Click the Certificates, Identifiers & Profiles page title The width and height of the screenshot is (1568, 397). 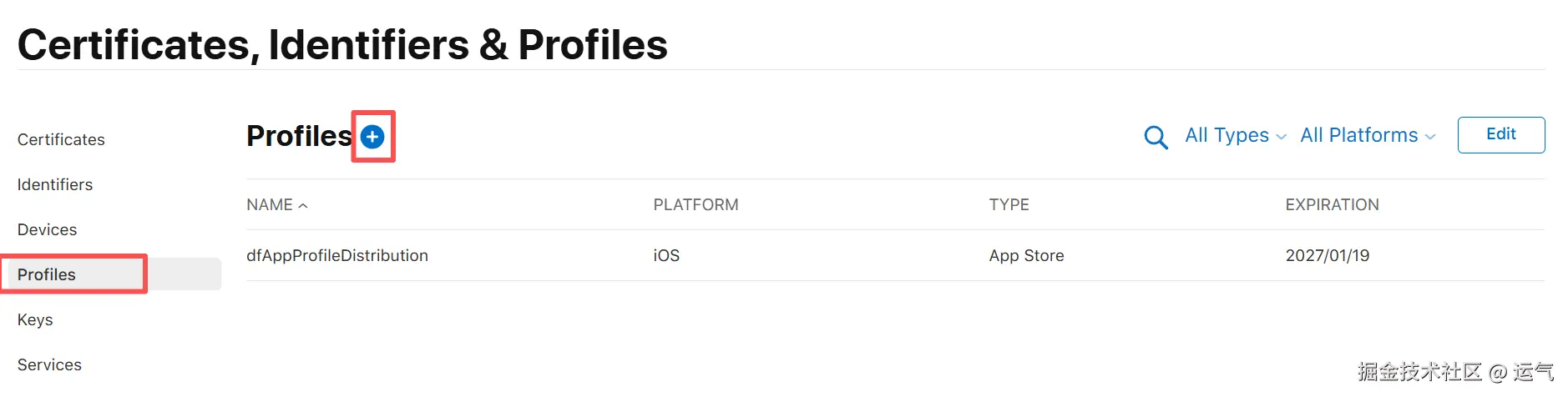(342, 44)
